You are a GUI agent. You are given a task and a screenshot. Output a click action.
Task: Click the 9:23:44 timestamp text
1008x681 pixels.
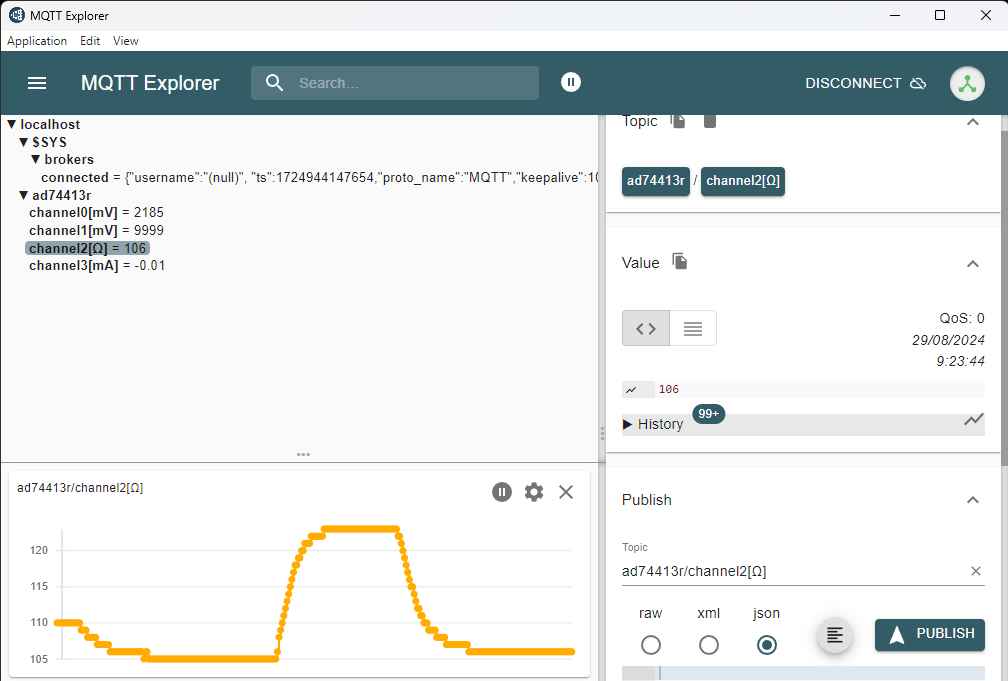[960, 361]
